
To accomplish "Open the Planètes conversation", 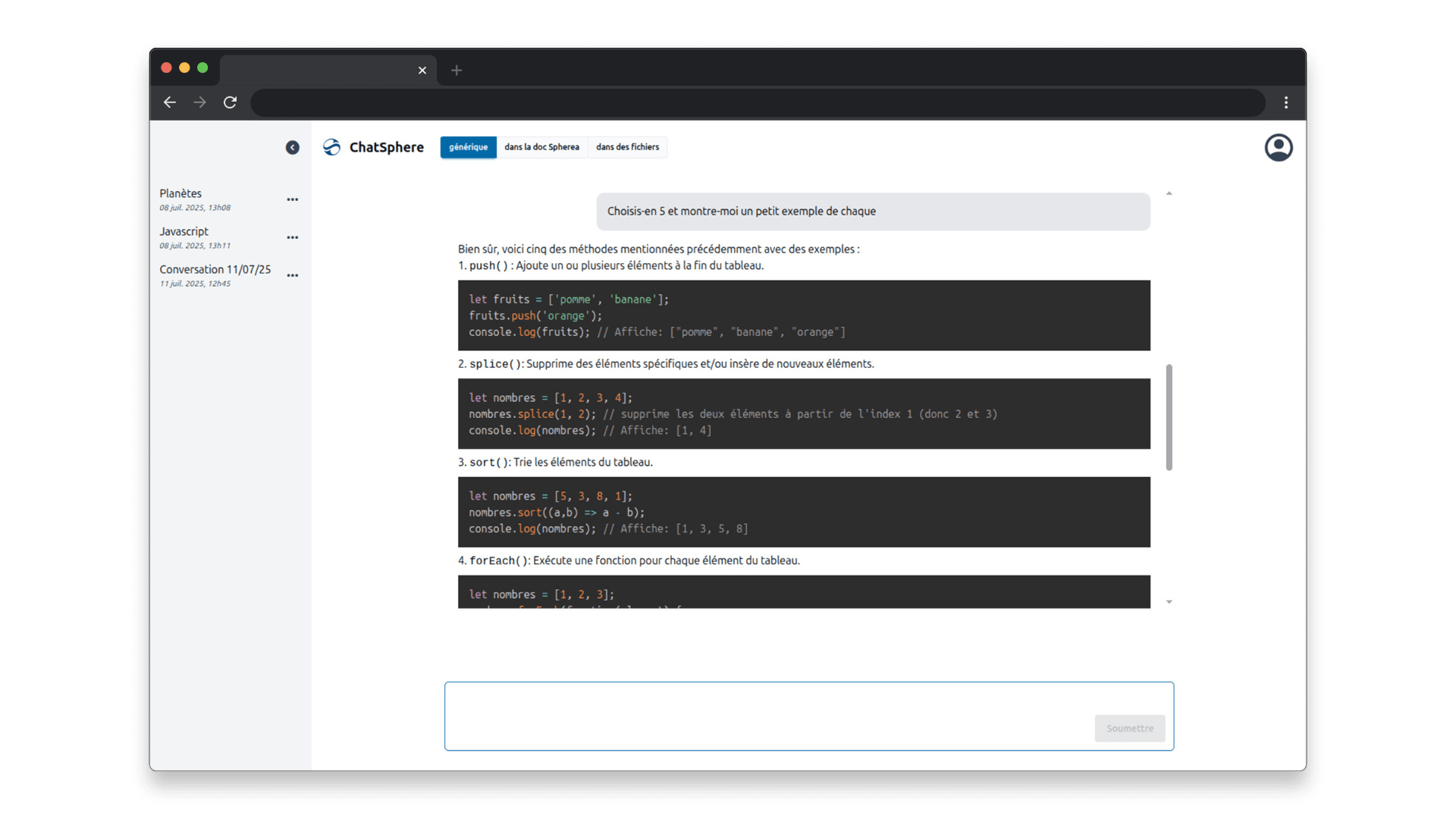I will (x=180, y=193).
